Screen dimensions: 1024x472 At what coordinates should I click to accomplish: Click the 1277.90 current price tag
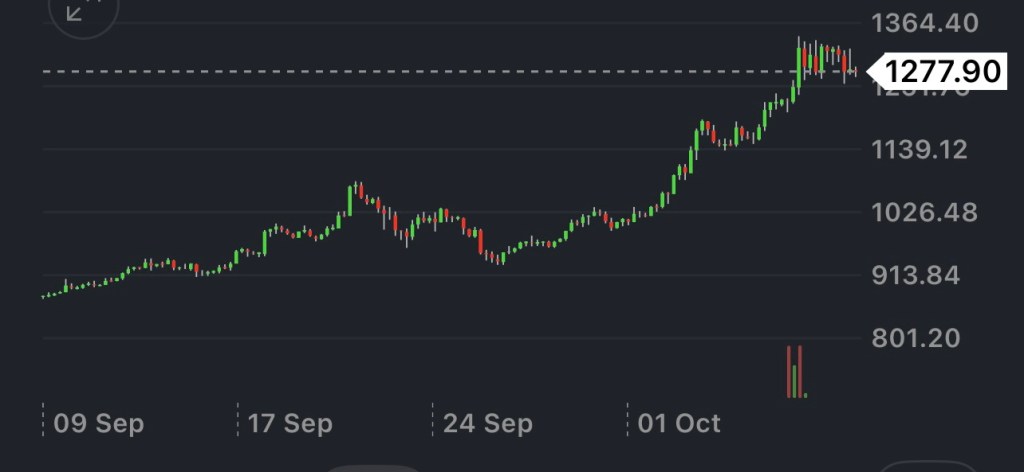click(938, 72)
